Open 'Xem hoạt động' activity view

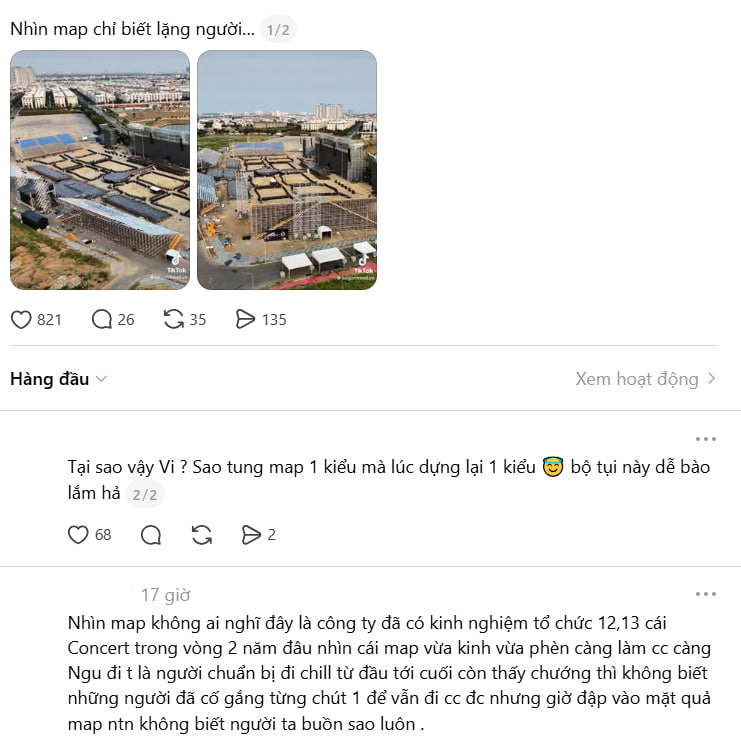tap(646, 379)
